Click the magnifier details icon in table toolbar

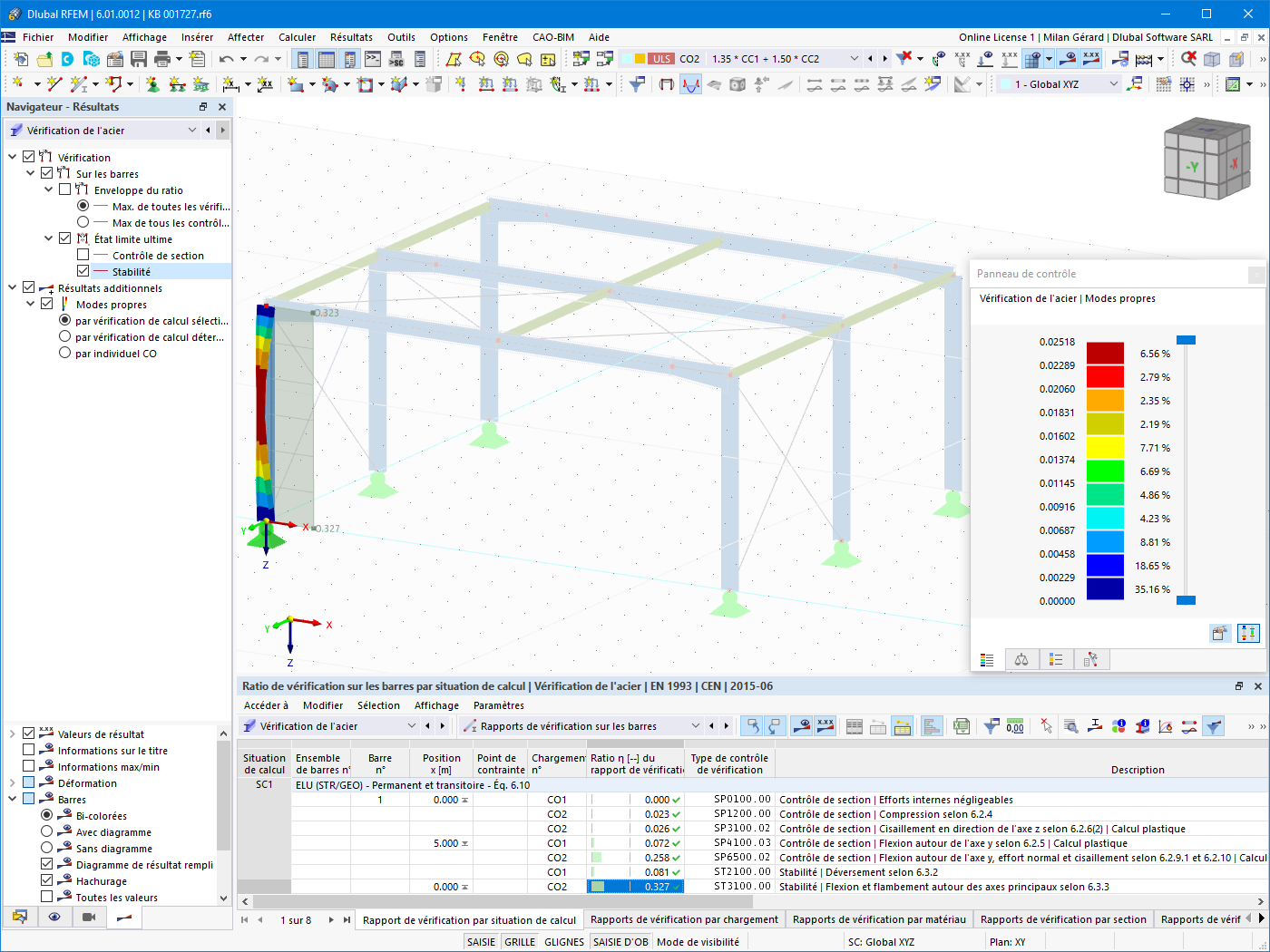(1071, 726)
